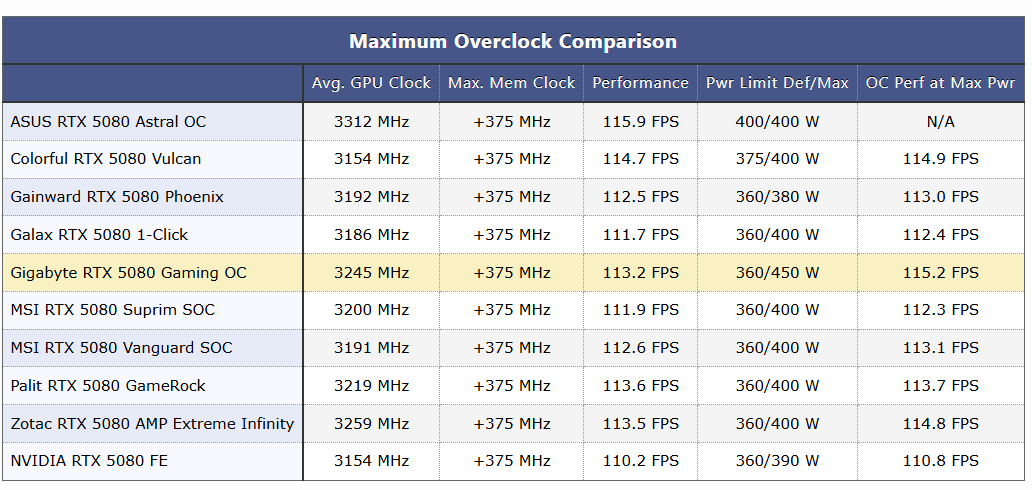Select the Palit RTX 5080 GameRock label
1032x490 pixels.
point(108,385)
